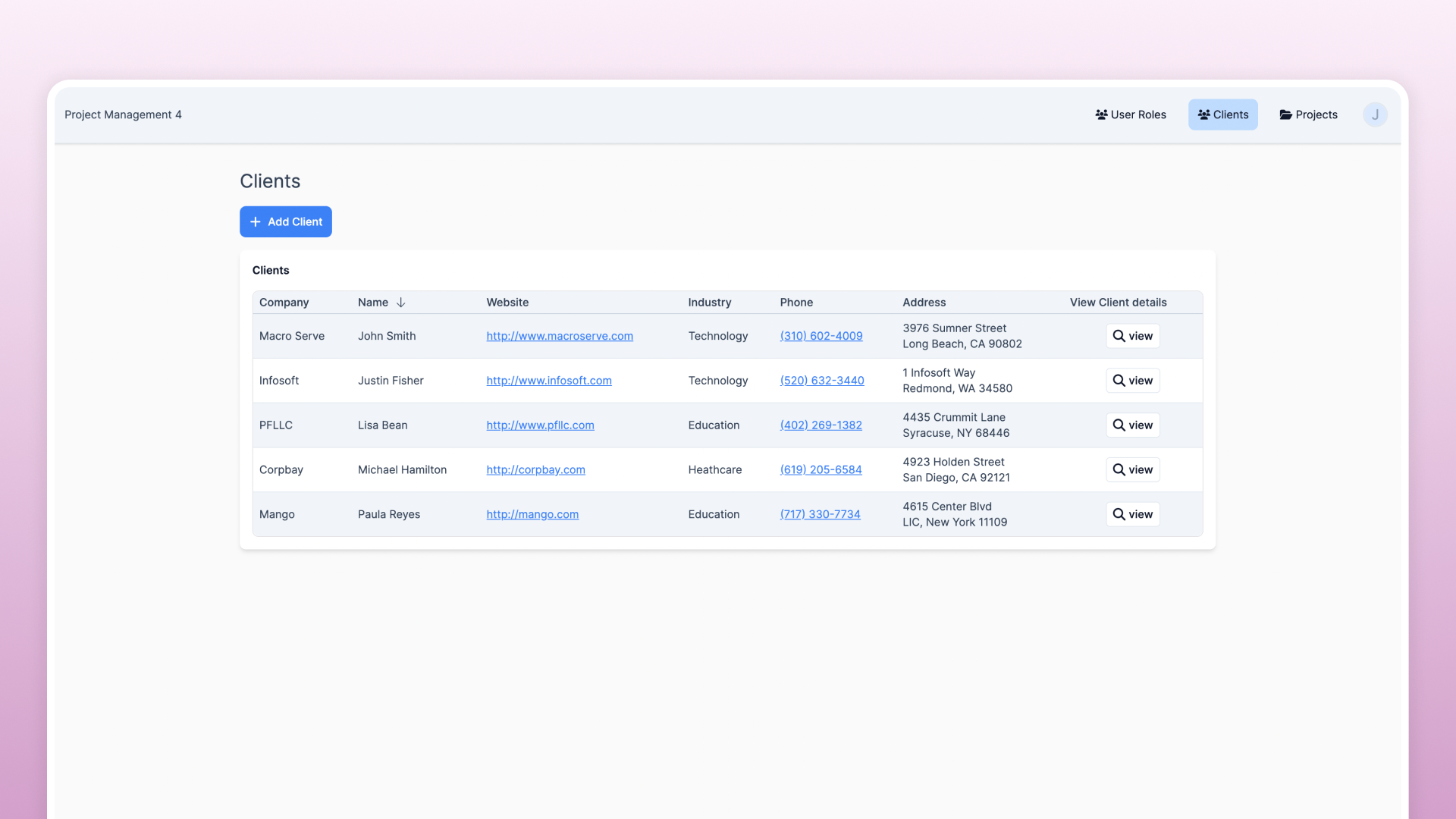The height and width of the screenshot is (819, 1456).
Task: View the Infosoft client details
Action: pyautogui.click(x=1132, y=381)
